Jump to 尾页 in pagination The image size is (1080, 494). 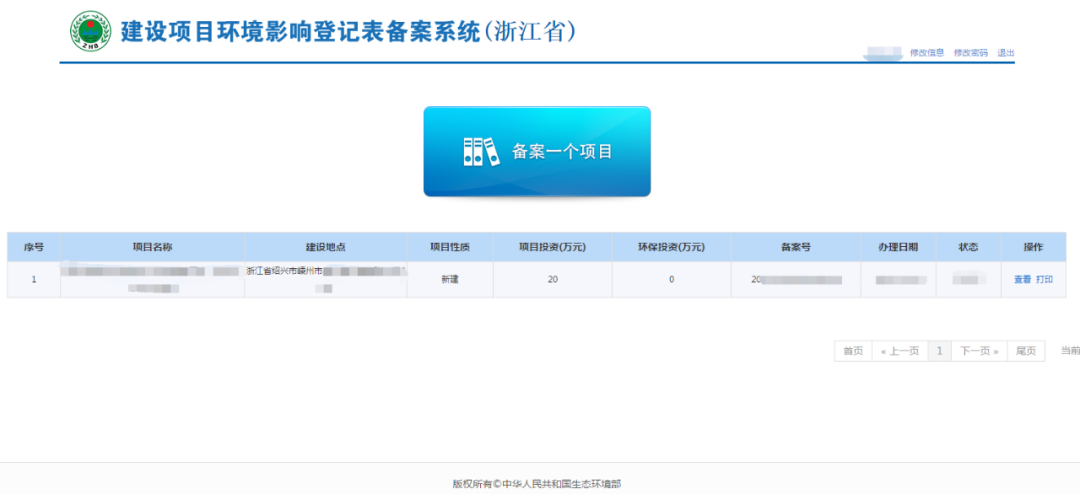[x=1026, y=351]
